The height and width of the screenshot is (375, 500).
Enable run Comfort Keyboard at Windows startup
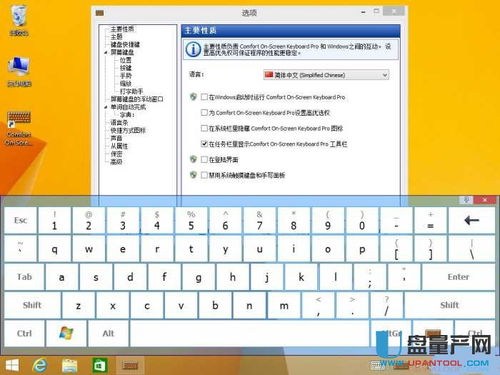click(x=204, y=97)
